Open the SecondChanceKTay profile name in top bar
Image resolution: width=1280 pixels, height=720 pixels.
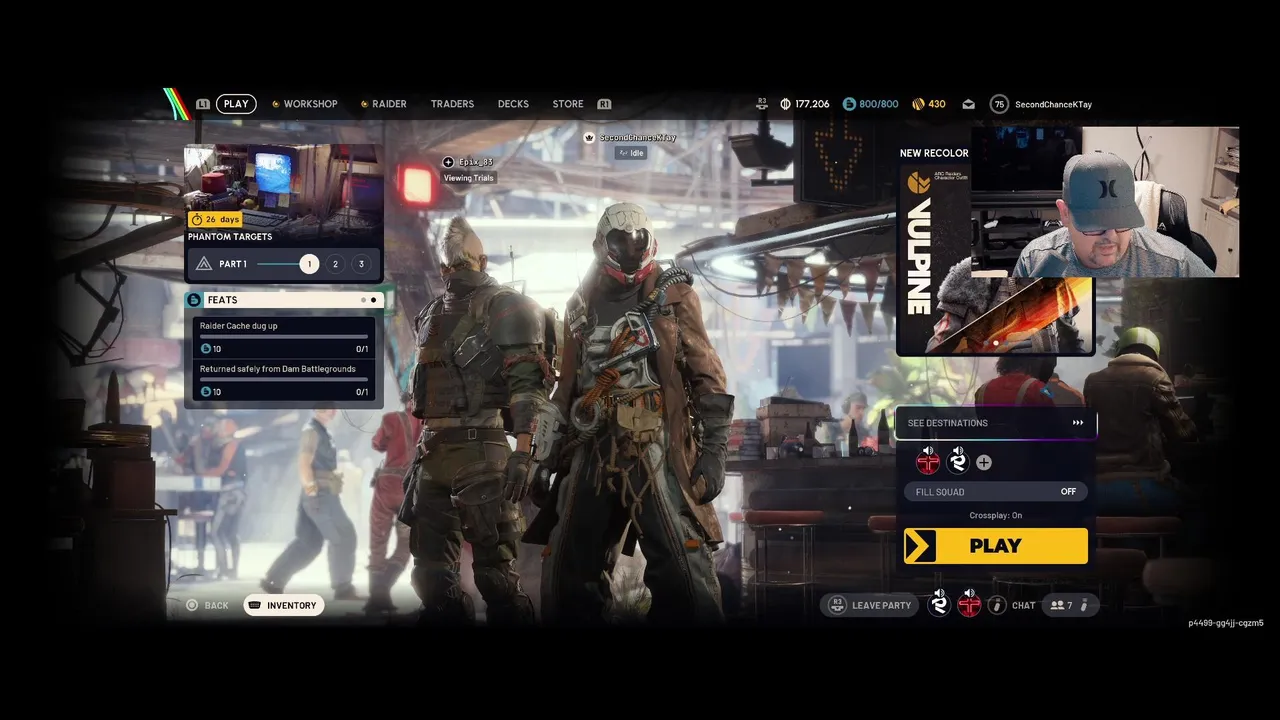pyautogui.click(x=1053, y=104)
